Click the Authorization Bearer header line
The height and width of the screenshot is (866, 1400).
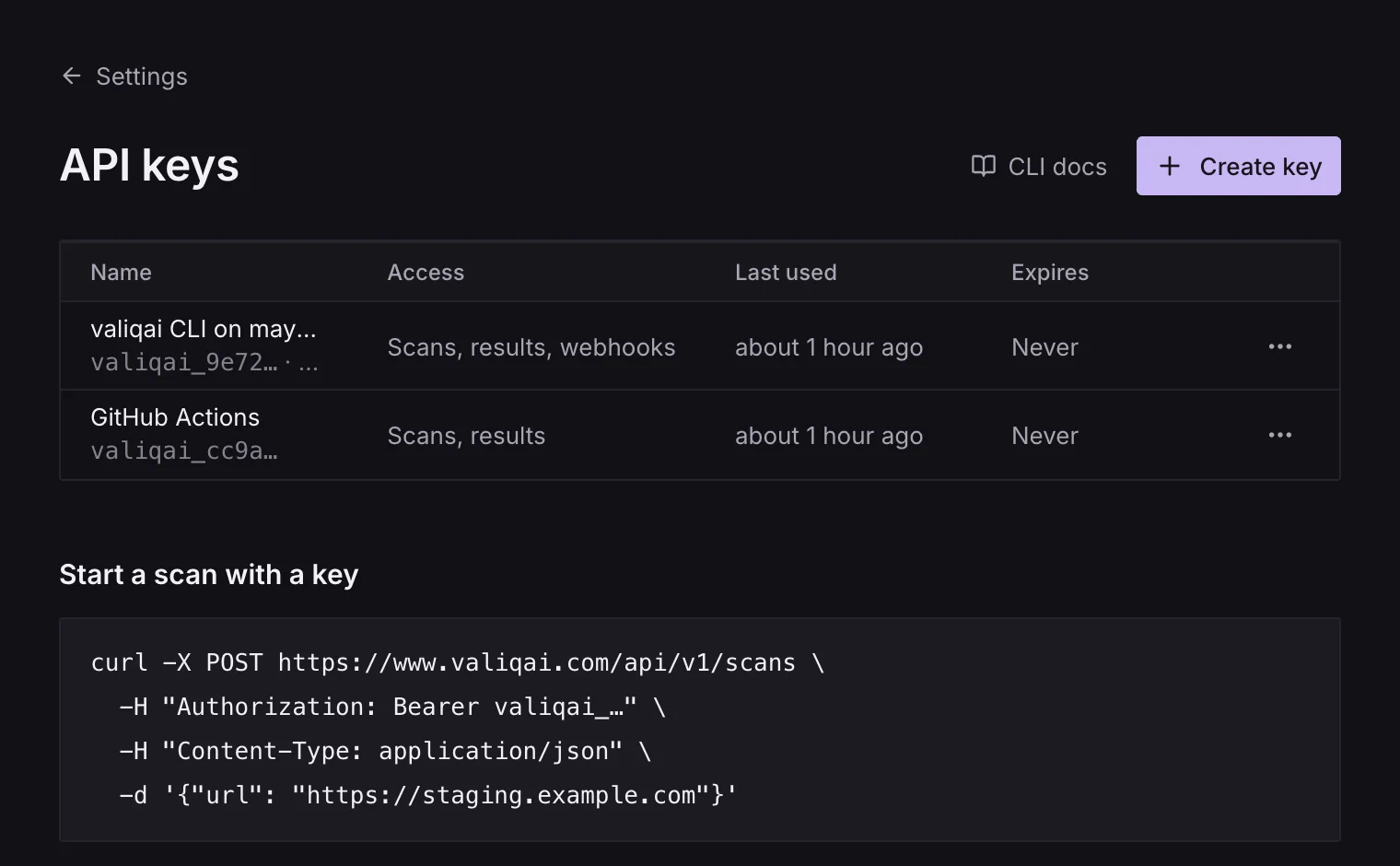(392, 707)
